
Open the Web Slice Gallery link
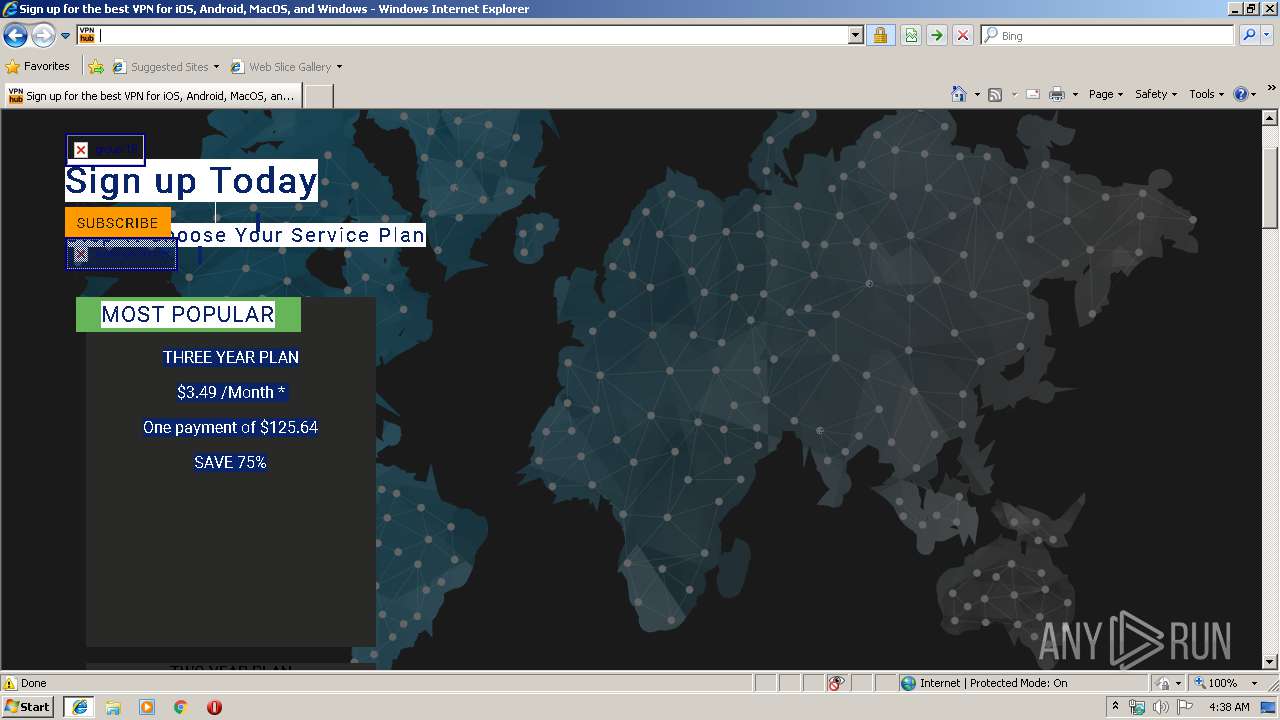pyautogui.click(x=280, y=67)
